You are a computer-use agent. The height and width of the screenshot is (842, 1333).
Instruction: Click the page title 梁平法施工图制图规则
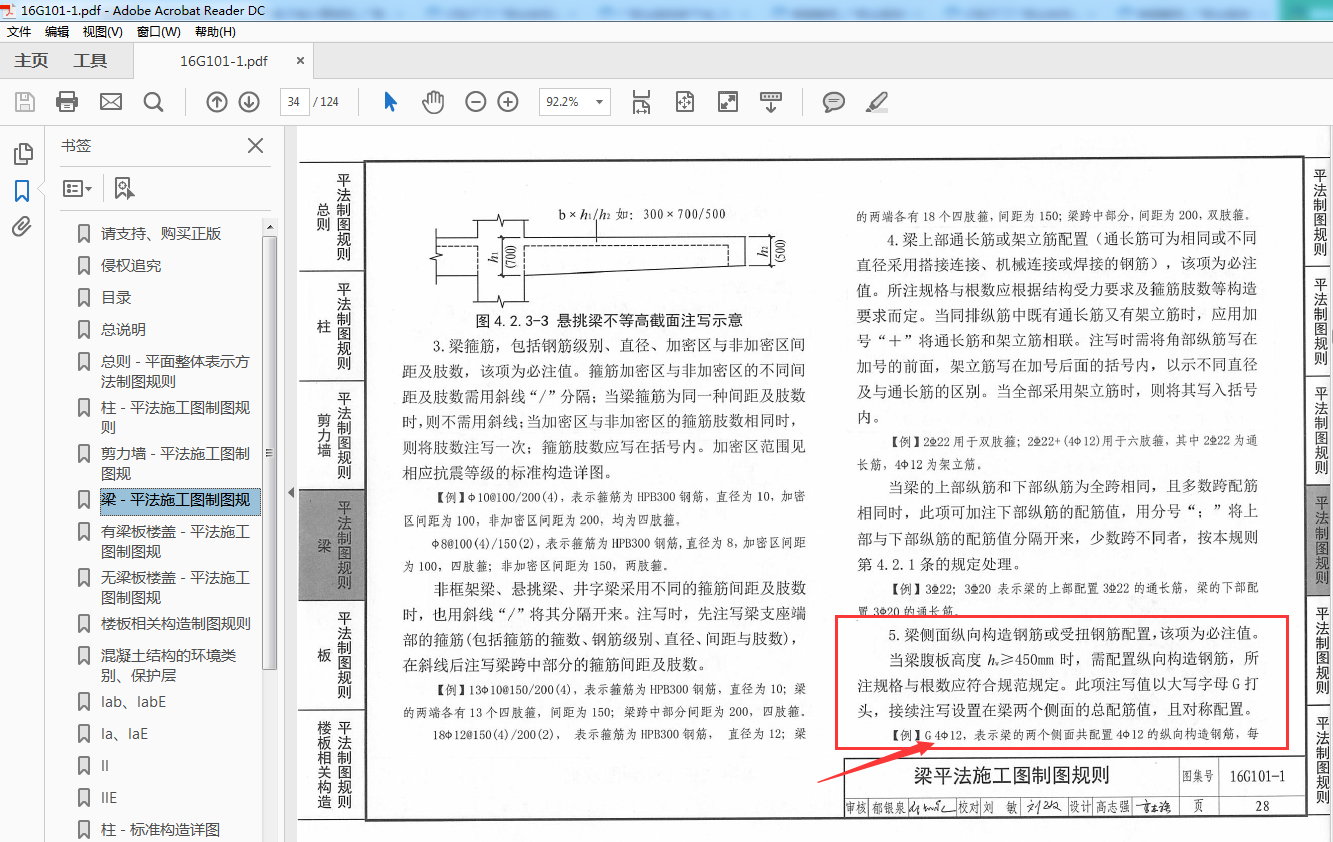[1011, 776]
